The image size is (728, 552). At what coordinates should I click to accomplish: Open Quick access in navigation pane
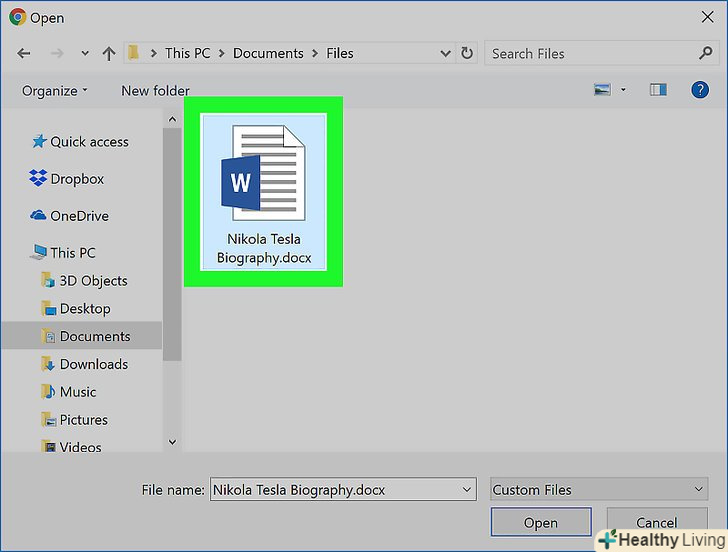(89, 142)
